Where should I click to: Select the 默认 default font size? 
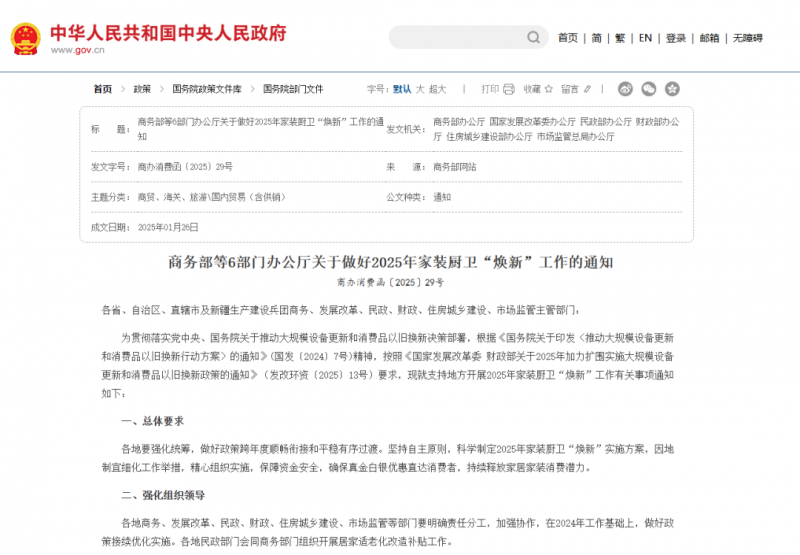pos(402,89)
